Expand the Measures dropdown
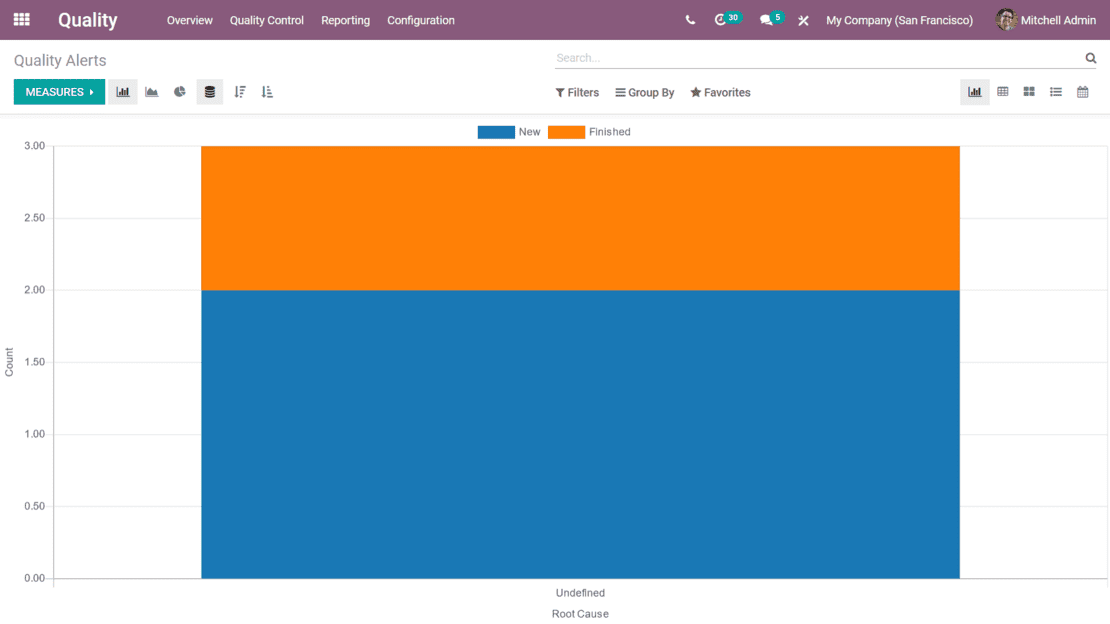Screen dimensions: 1110x624 (x=59, y=92)
